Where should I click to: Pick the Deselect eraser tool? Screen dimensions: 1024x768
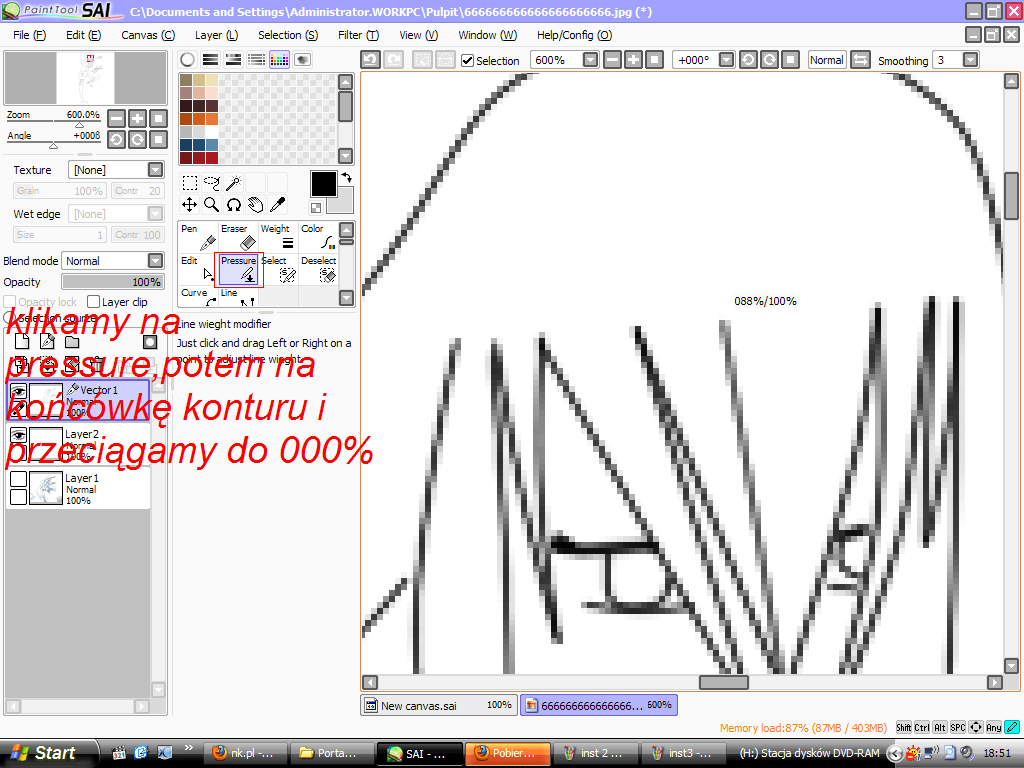point(318,269)
